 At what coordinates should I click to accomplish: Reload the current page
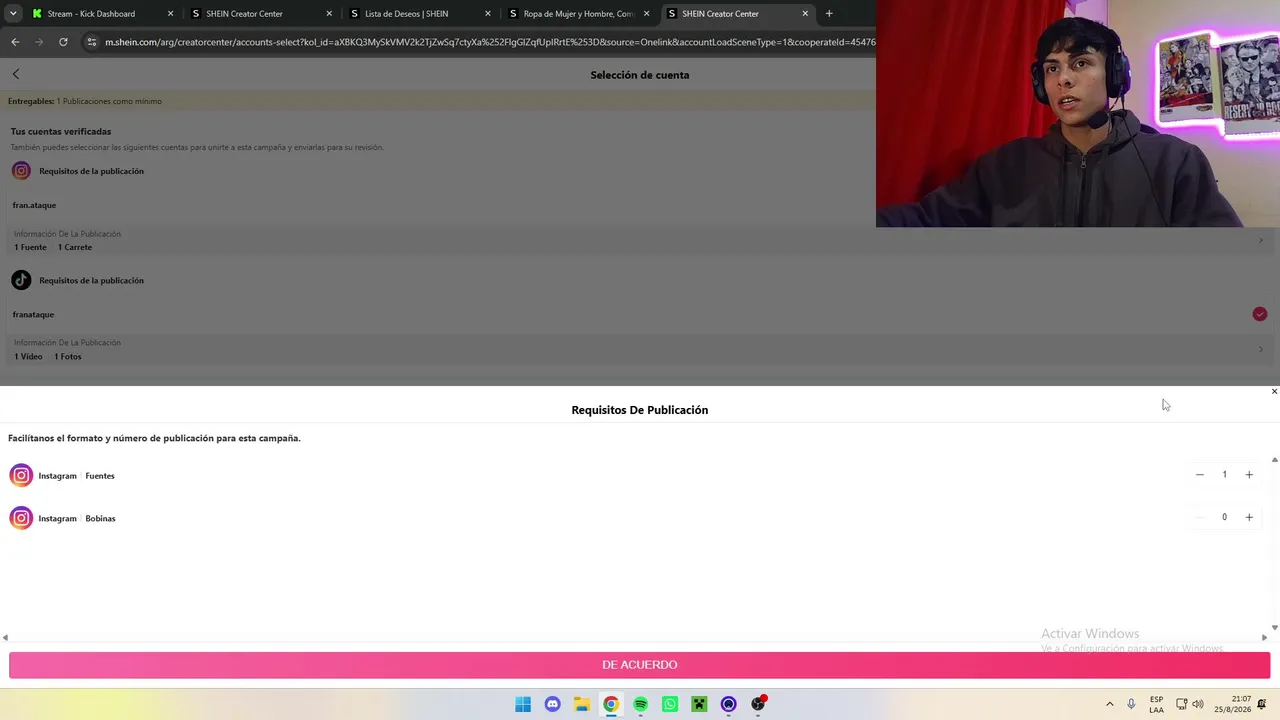pos(63,42)
